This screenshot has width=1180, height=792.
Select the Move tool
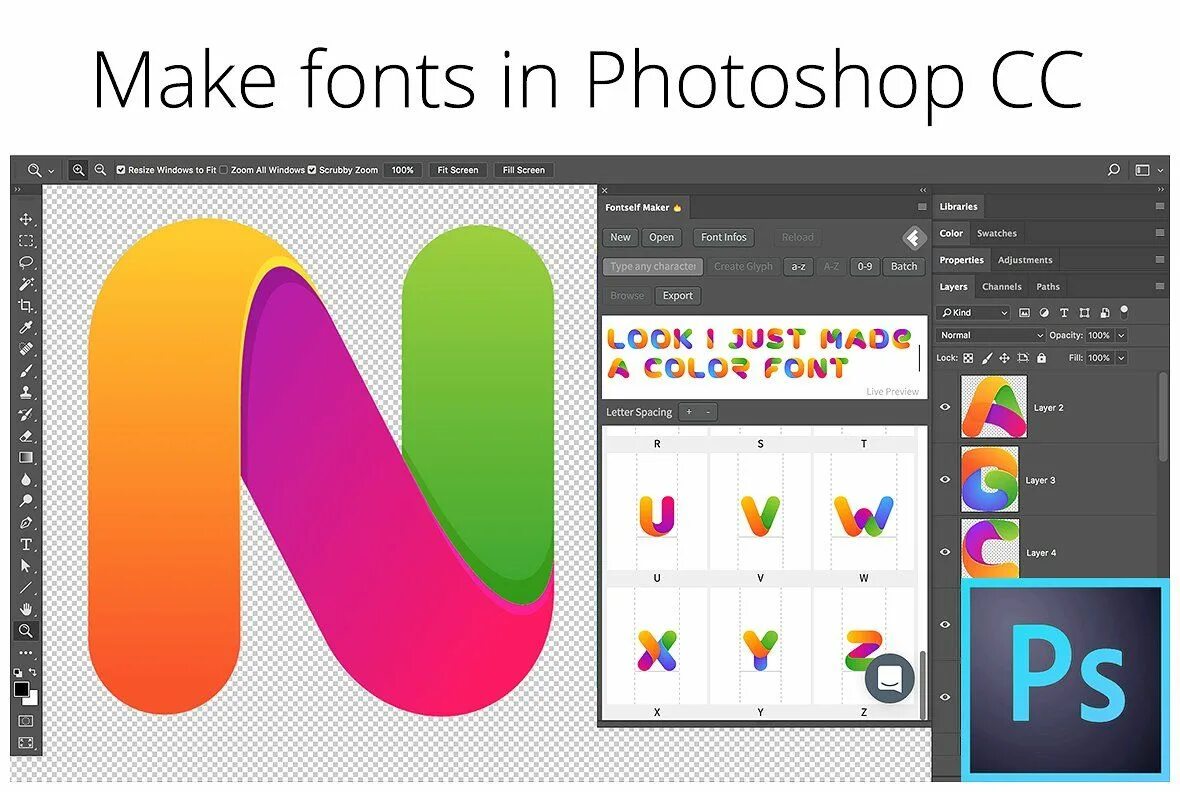pyautogui.click(x=26, y=219)
